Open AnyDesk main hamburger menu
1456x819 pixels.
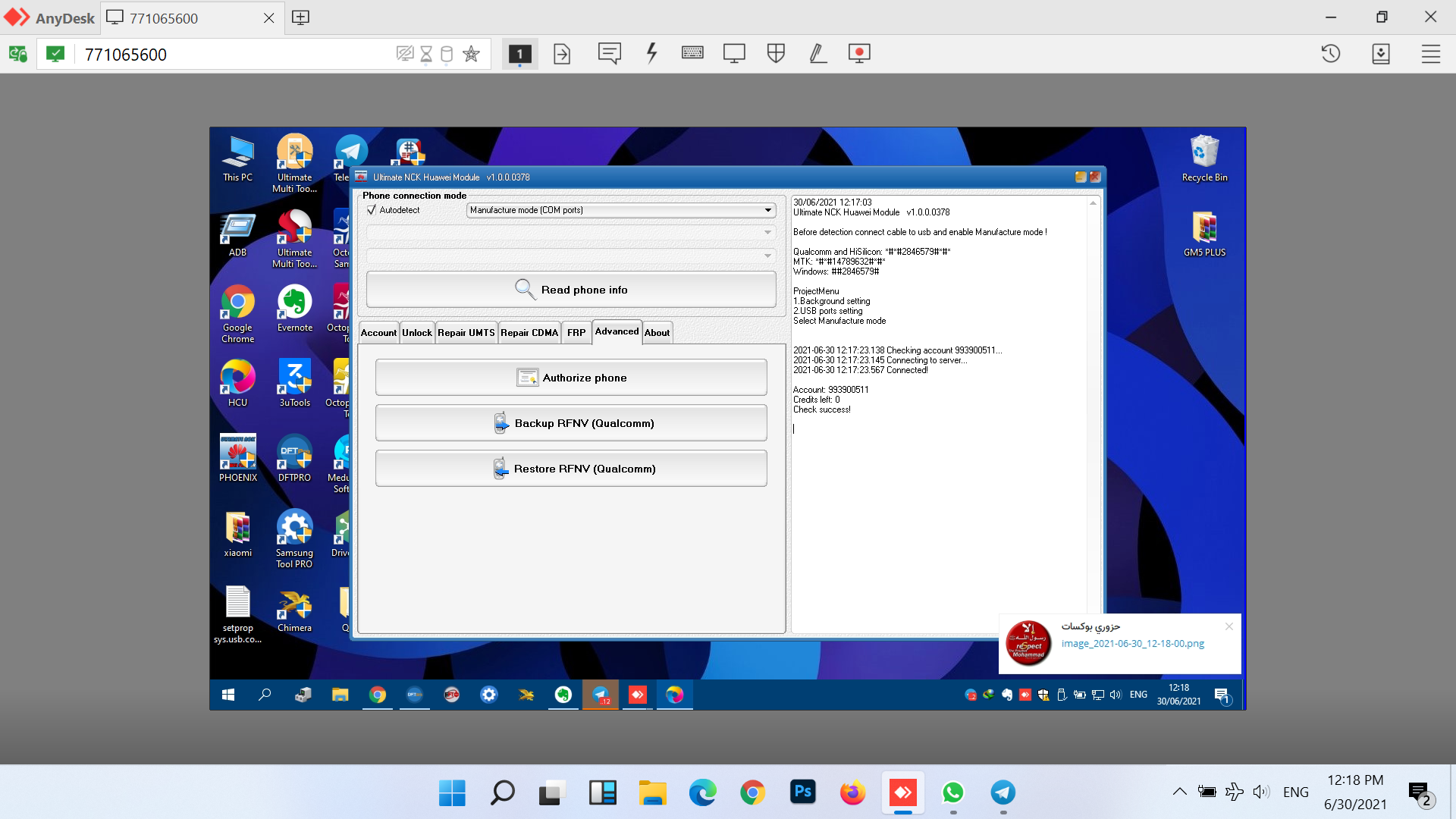1431,54
